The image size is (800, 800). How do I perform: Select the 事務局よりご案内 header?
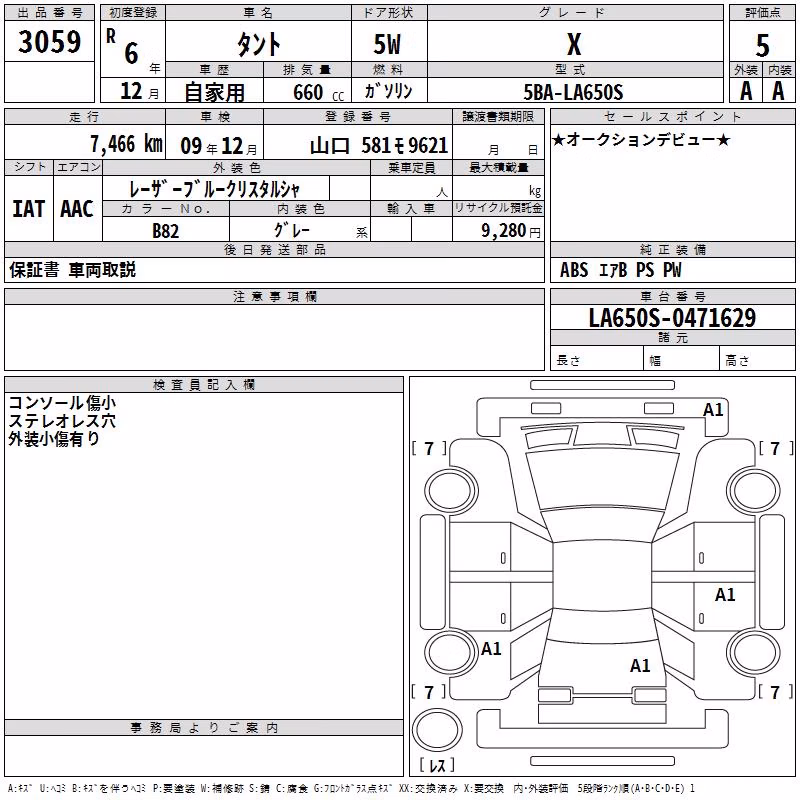(x=204, y=728)
